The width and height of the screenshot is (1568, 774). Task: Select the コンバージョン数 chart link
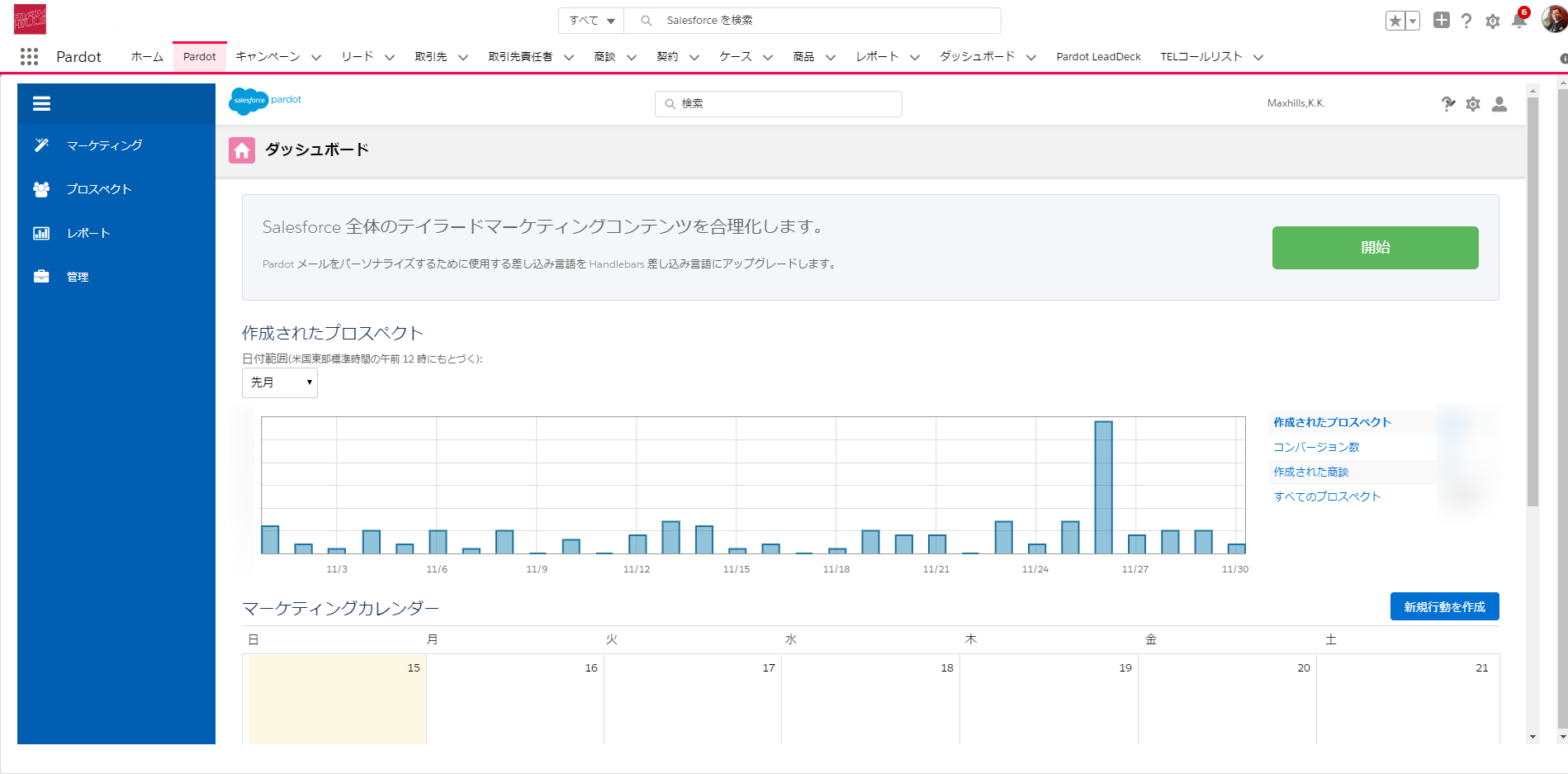coord(1316,447)
